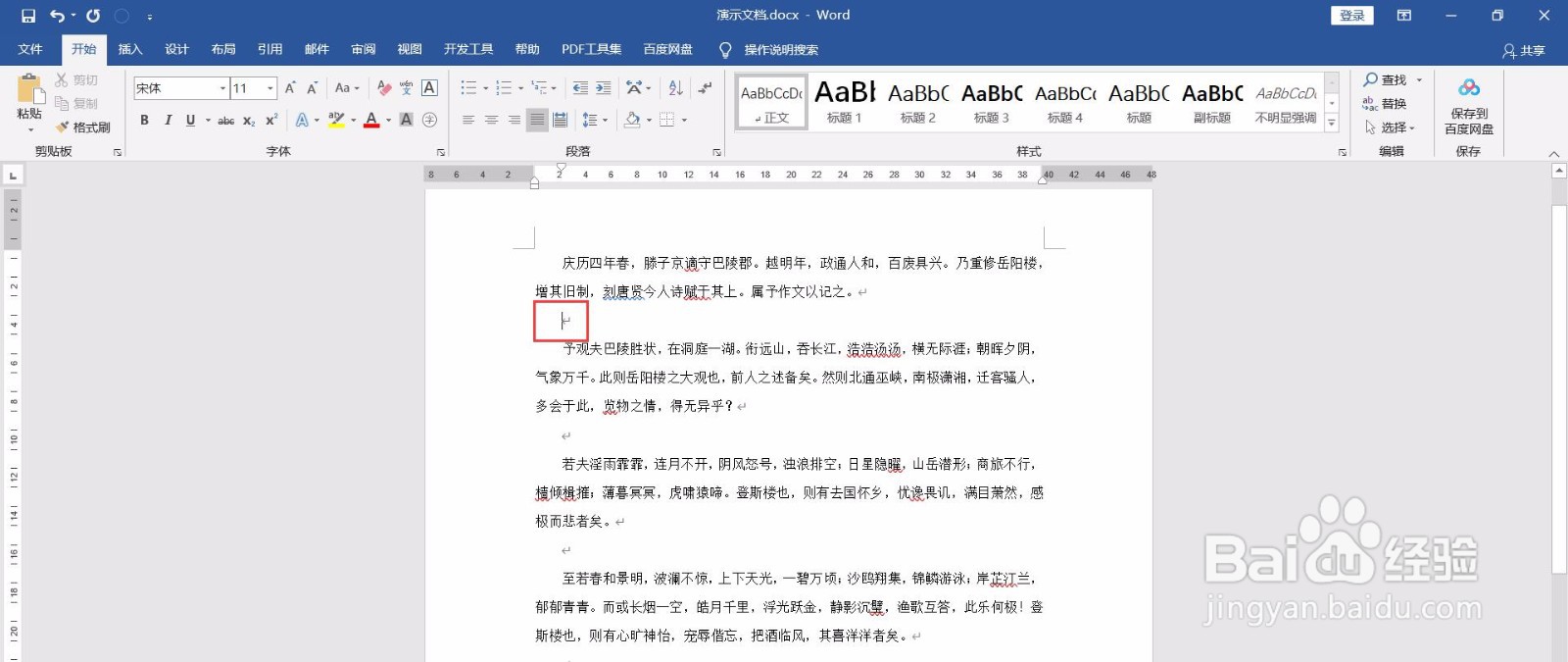Sort text with A-Z sort icon

pos(675,88)
